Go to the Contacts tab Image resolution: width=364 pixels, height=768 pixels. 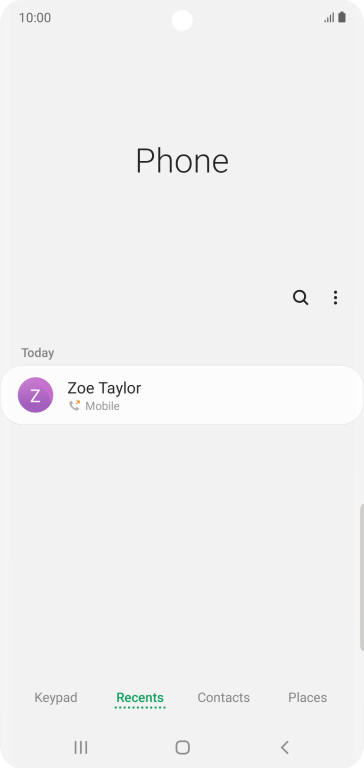[x=223, y=697]
